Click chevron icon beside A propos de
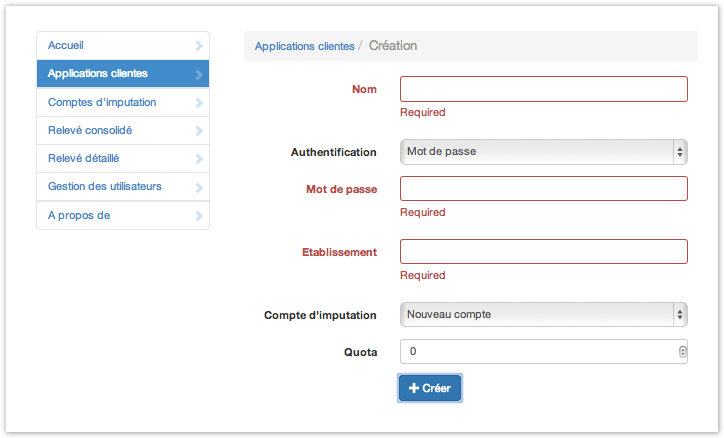This screenshot has width=724, height=438. point(199,215)
